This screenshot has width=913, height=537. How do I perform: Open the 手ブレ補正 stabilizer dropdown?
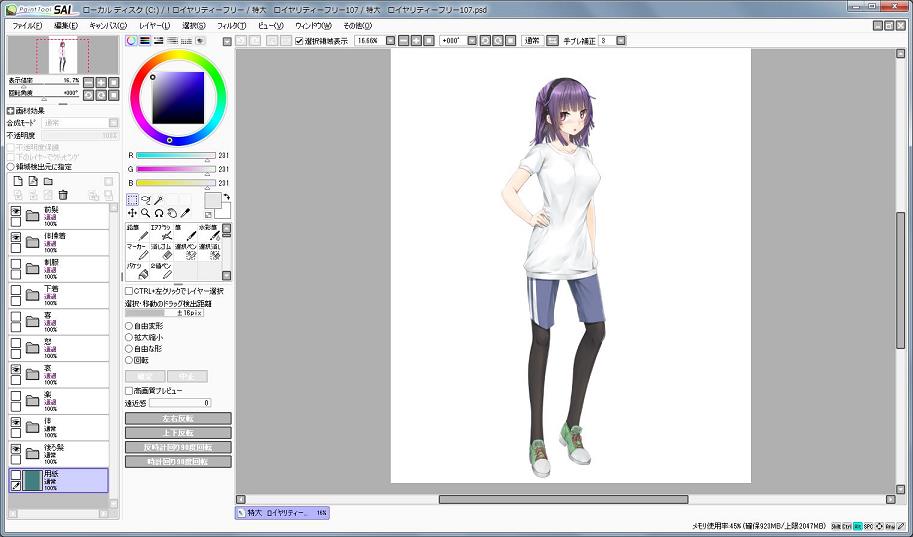pyautogui.click(x=620, y=41)
